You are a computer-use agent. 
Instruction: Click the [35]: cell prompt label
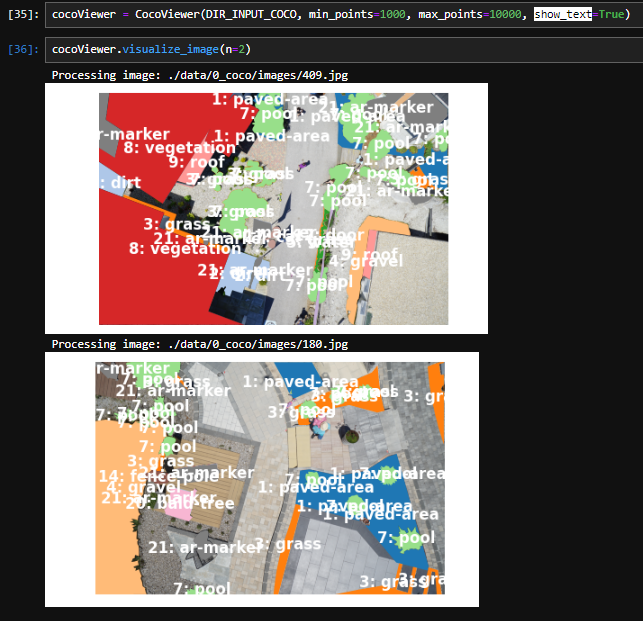point(23,15)
